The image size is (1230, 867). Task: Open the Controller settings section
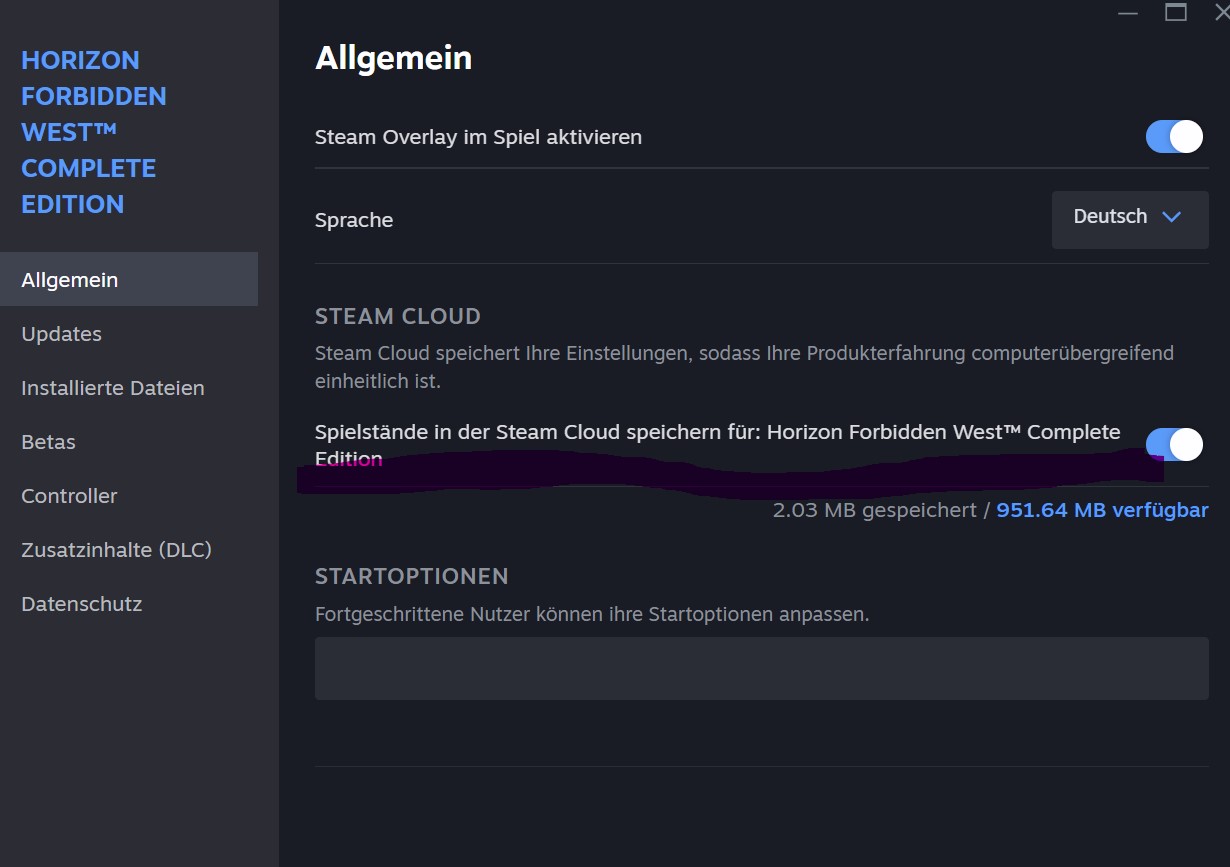coord(69,496)
